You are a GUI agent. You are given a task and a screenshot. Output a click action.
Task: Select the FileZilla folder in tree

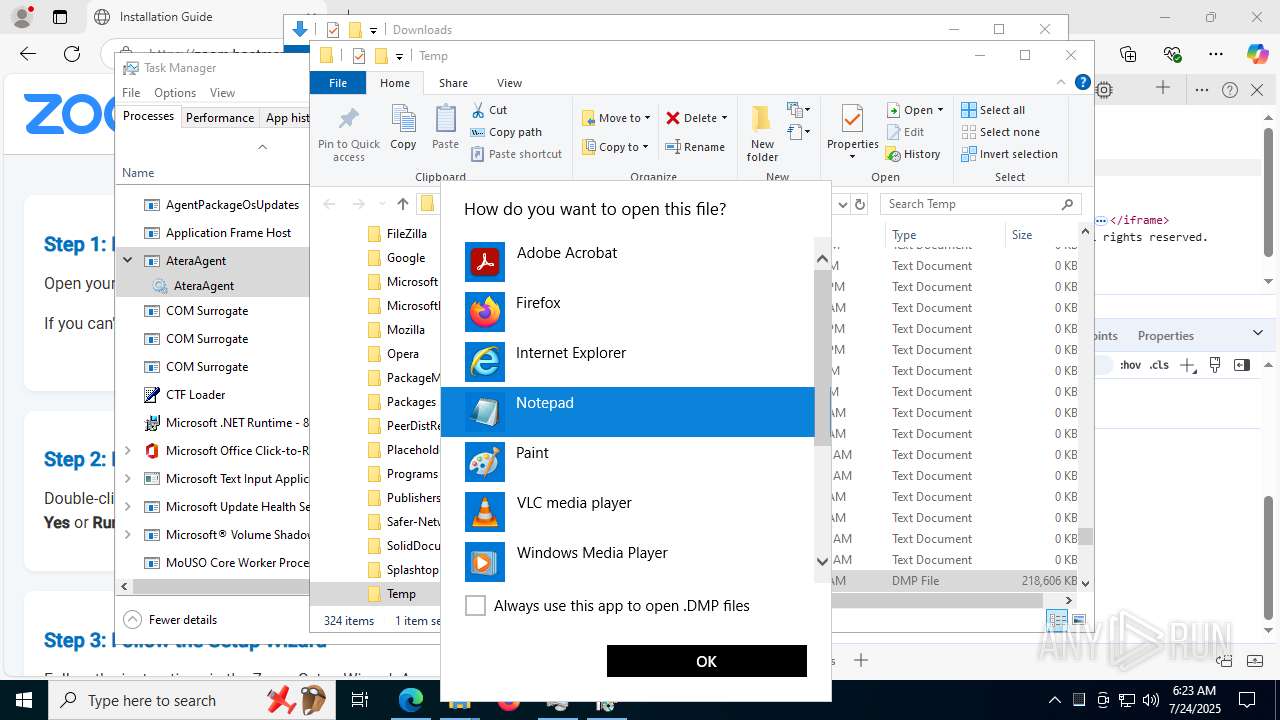click(405, 234)
